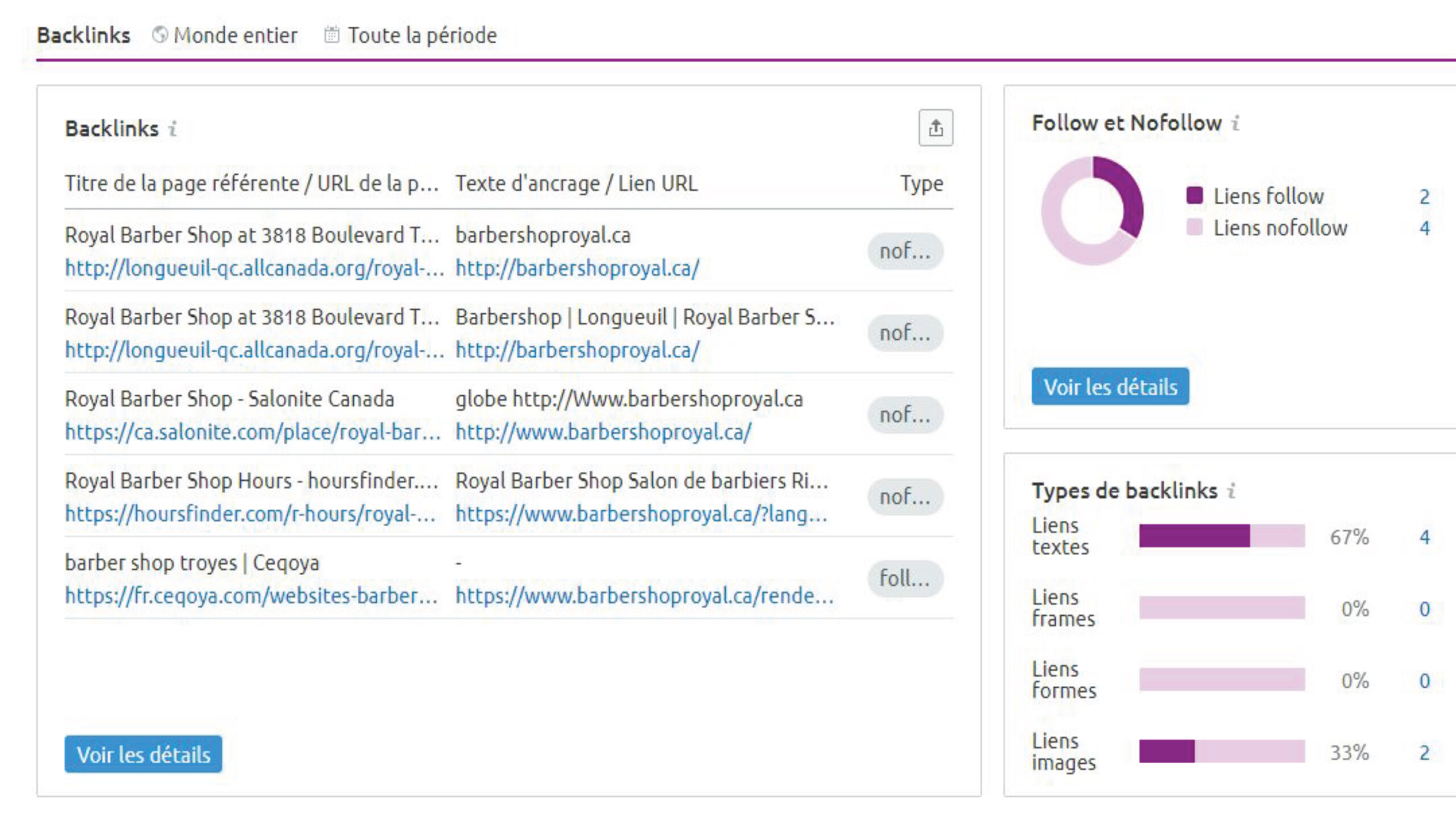
Task: Click the export icon in Backlinks panel
Action: click(x=936, y=127)
